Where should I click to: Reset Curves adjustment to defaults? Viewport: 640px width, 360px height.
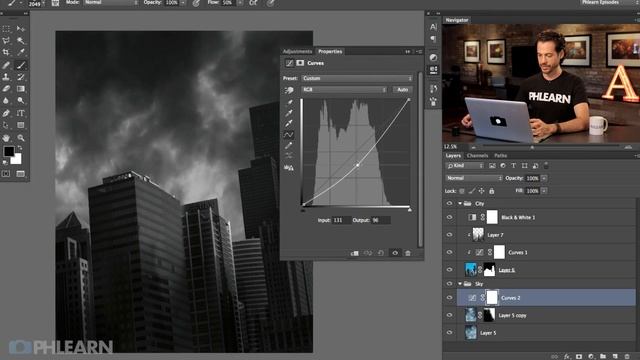(381, 253)
